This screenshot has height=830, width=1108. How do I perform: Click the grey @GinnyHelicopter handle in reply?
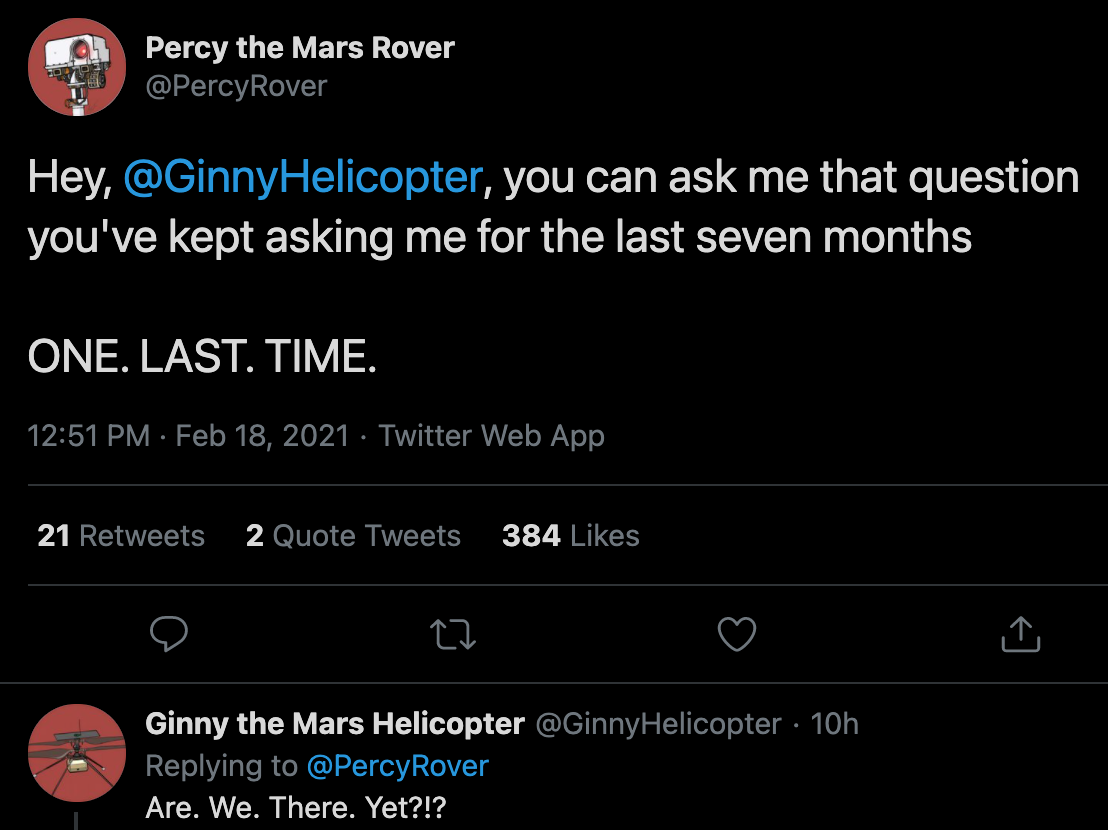pyautogui.click(x=659, y=724)
